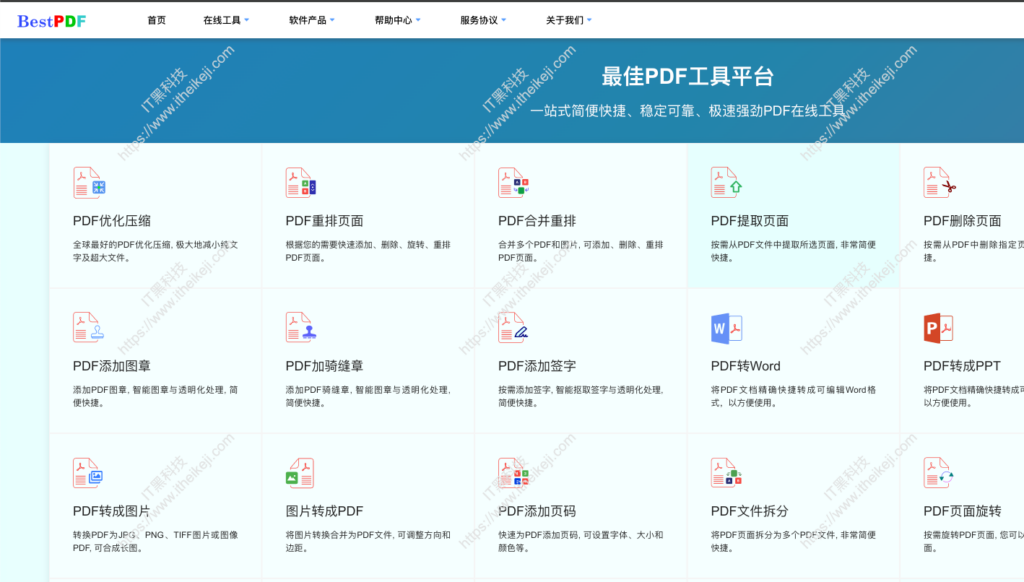
Task: Open the PDF合并重排 tool icon
Action: (x=512, y=182)
